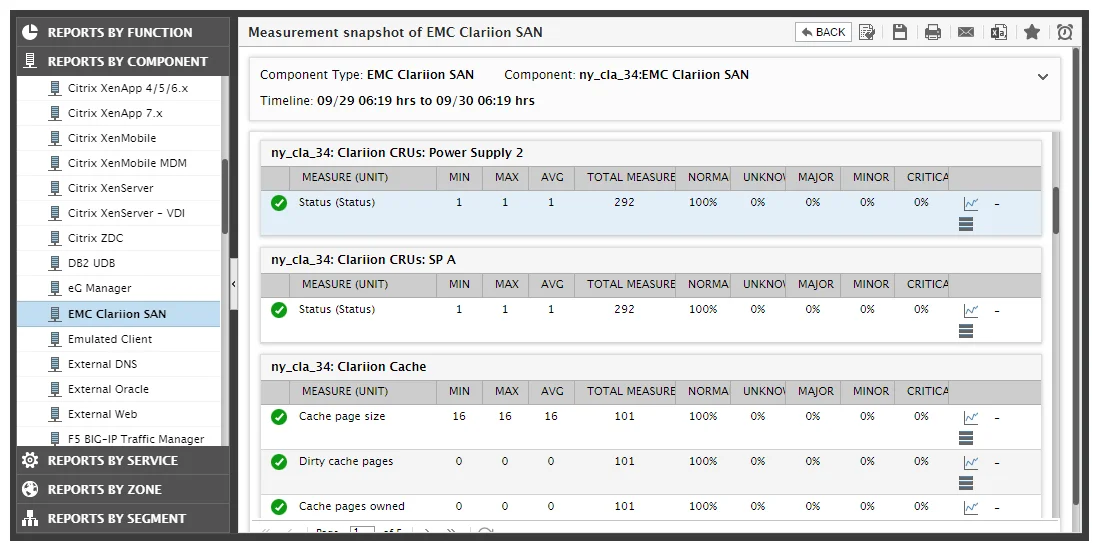
Task: Open list icon for Dirty cache pages
Action: (966, 483)
